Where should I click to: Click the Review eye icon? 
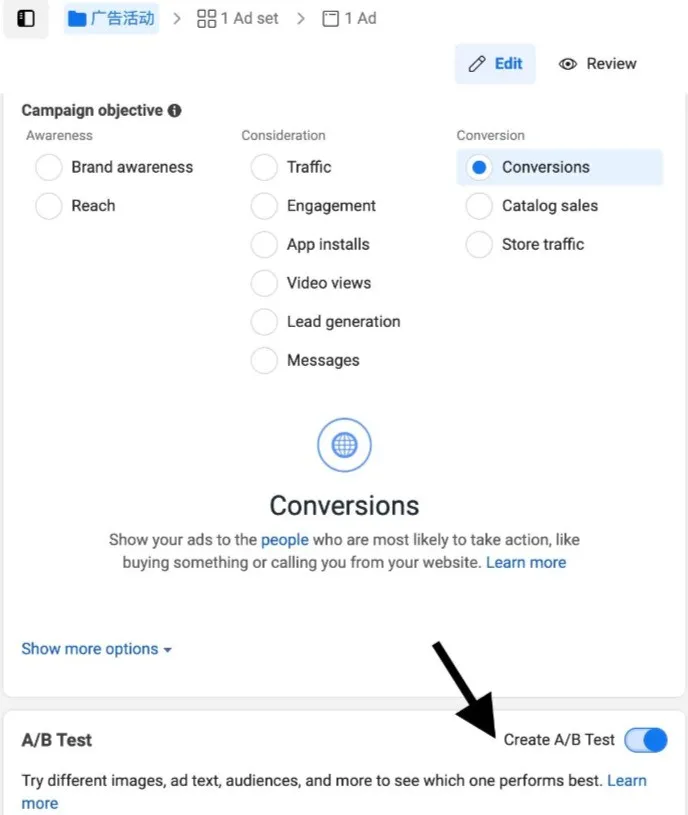(567, 64)
